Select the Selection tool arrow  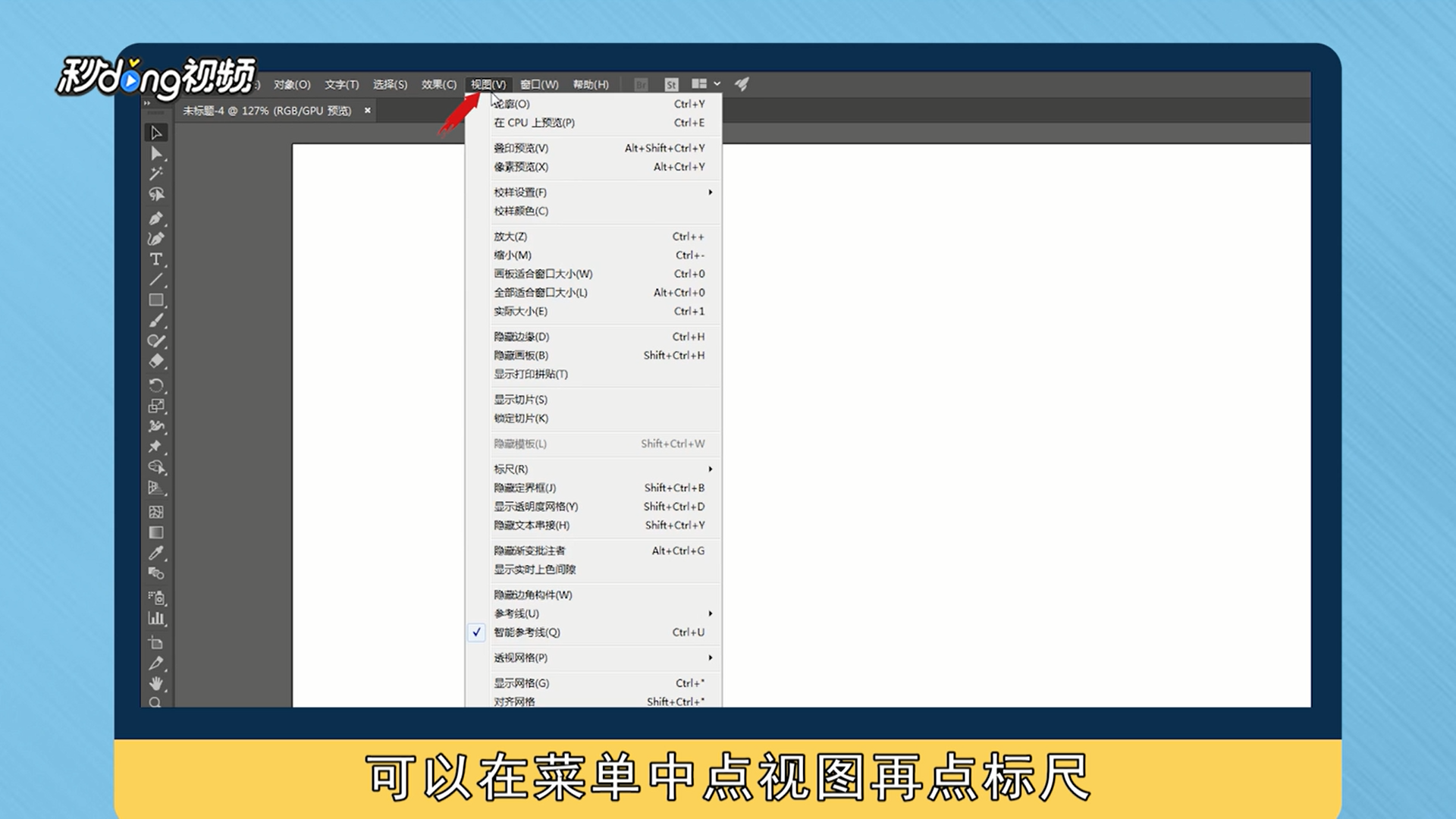coord(156,133)
